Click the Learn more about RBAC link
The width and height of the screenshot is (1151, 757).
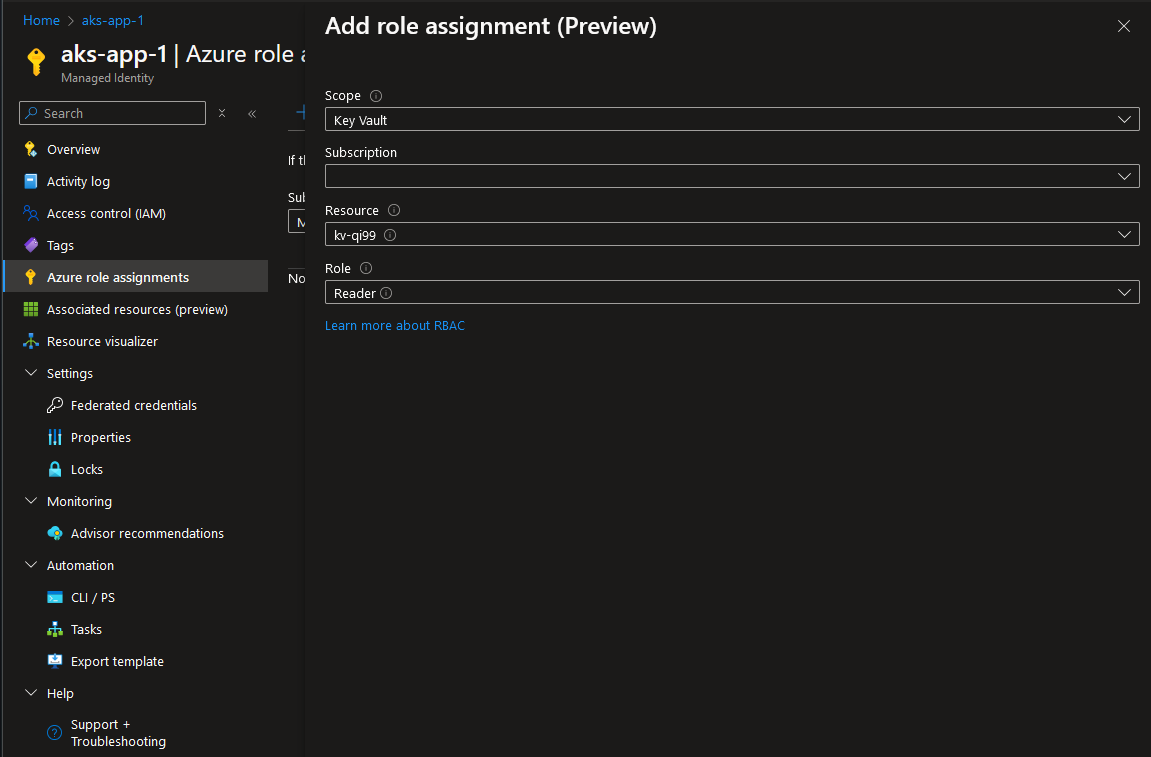(x=394, y=325)
